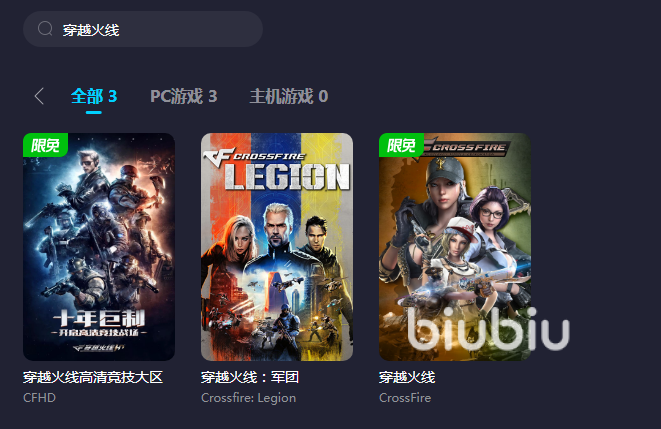Go back using the left chevron arrow
This screenshot has height=429, width=661.
(39, 96)
